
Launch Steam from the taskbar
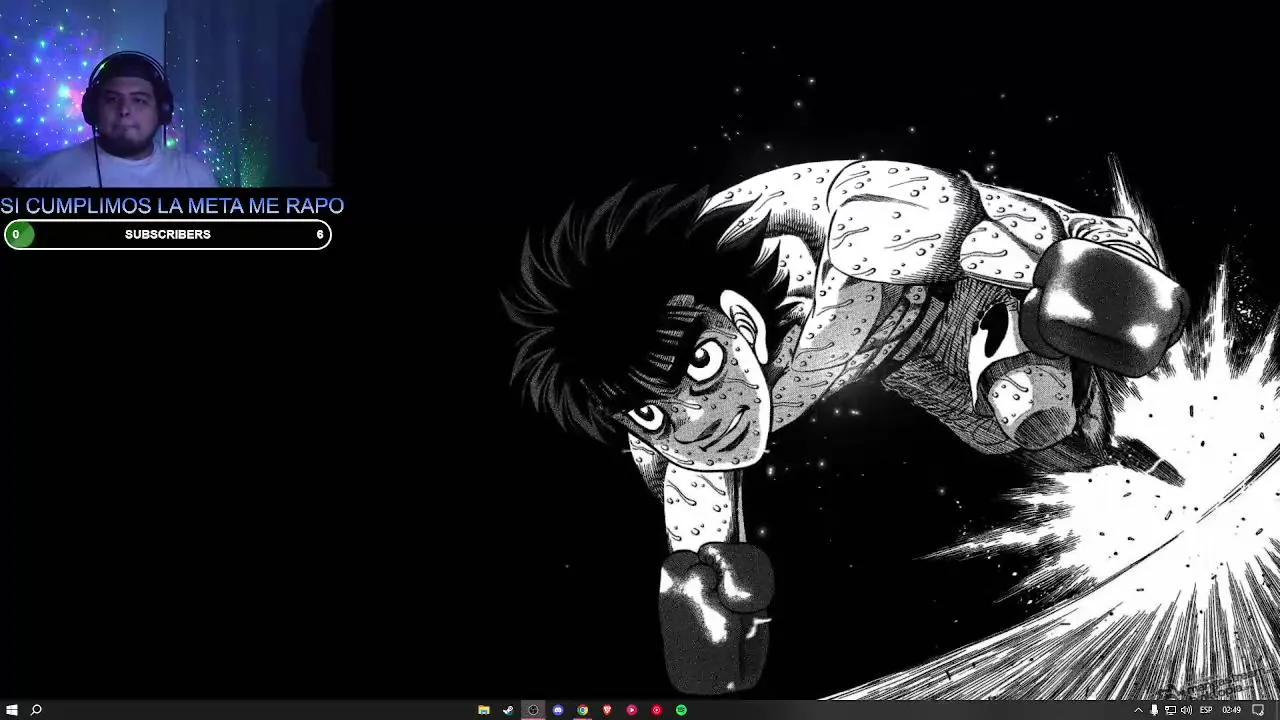[508, 710]
